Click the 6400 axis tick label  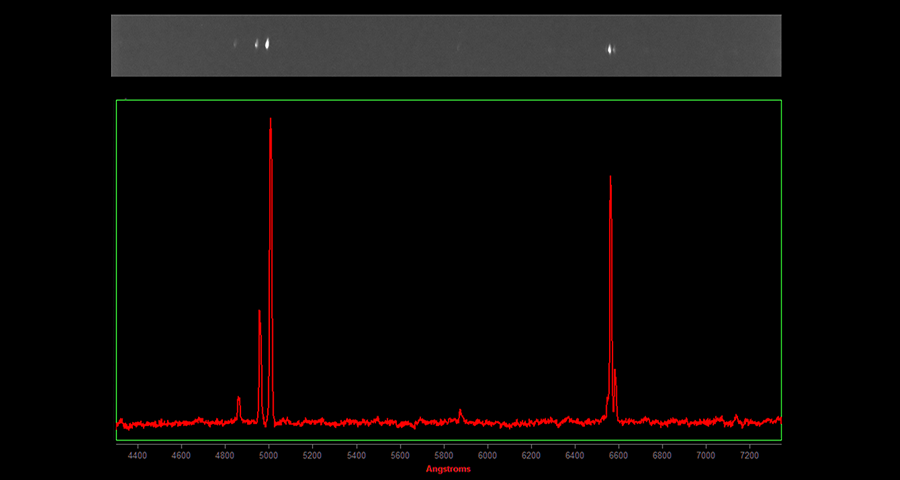tap(575, 455)
